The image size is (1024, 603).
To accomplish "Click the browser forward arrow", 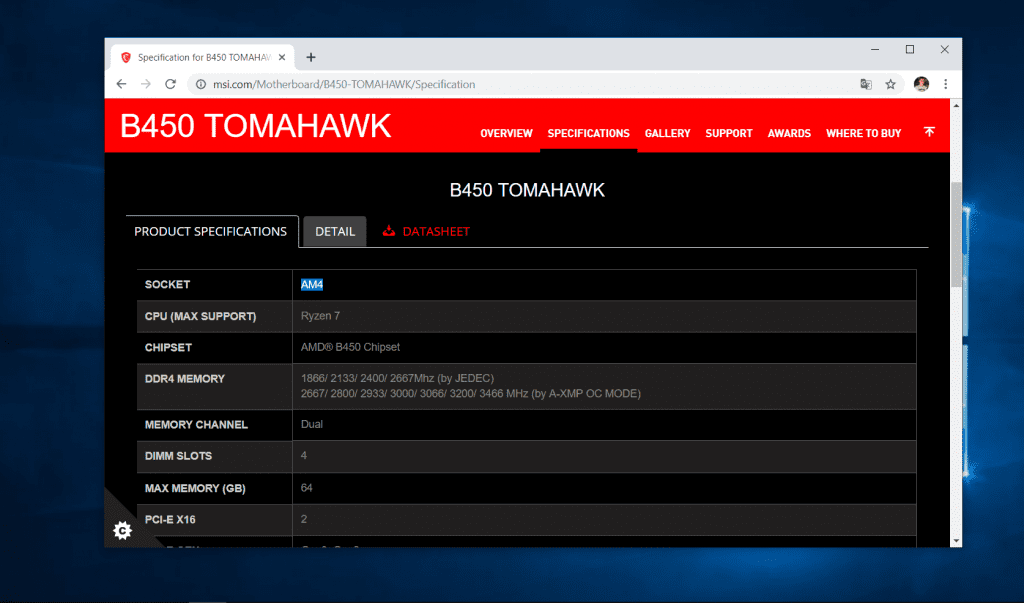I will click(x=146, y=84).
